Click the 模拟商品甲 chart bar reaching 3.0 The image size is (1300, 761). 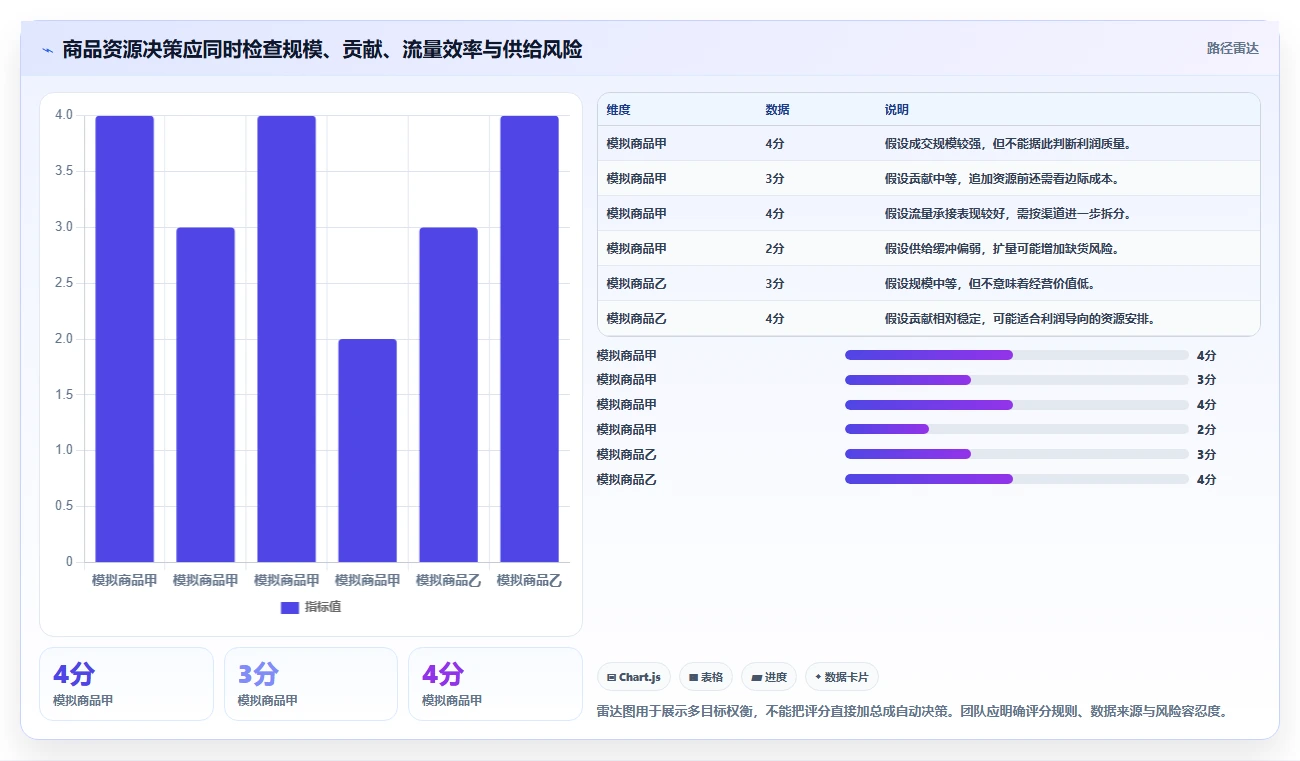pyautogui.click(x=205, y=395)
